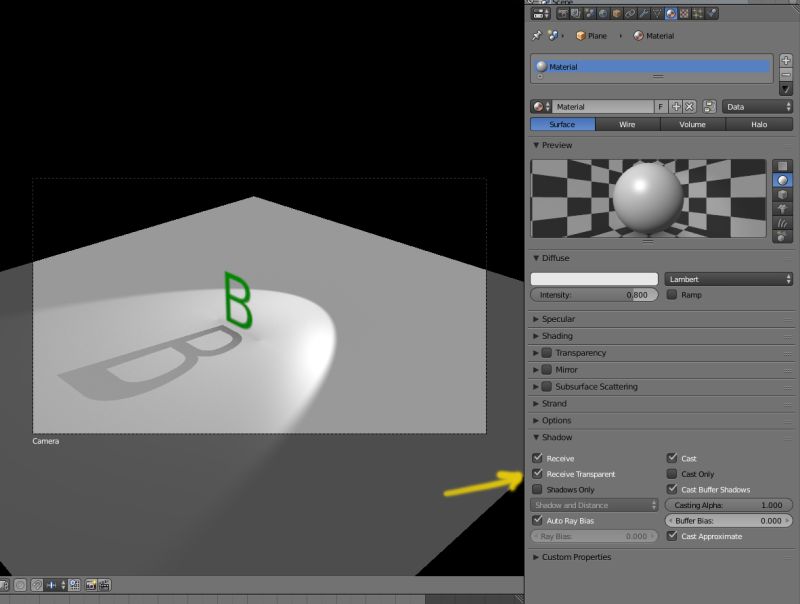Screen dimensions: 800x604
Task: Toggle the Auto Ray Bias checkbox
Action: [537, 520]
